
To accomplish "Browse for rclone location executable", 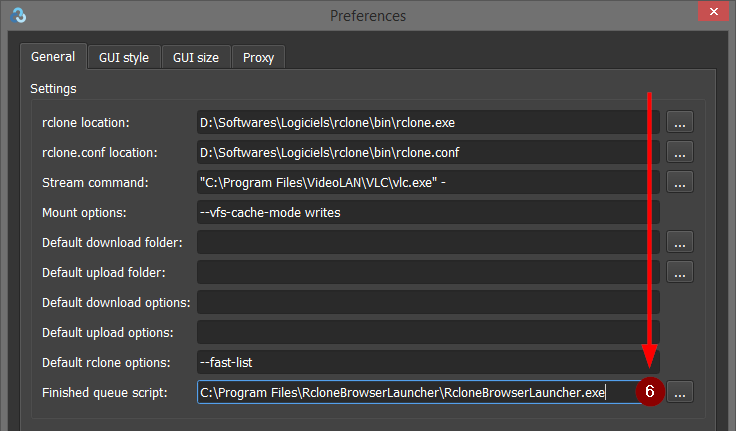I will (x=680, y=123).
